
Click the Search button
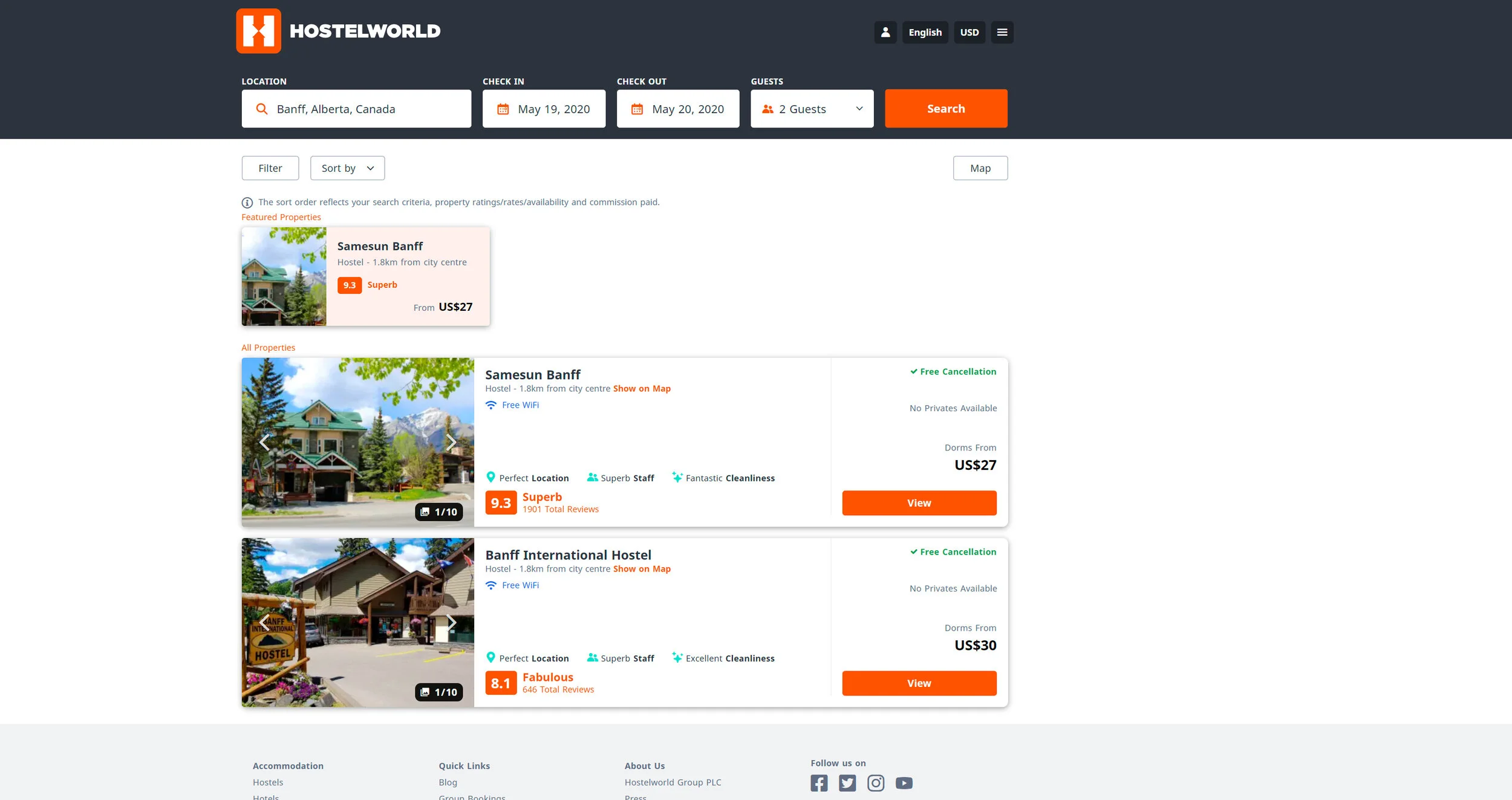pos(946,108)
